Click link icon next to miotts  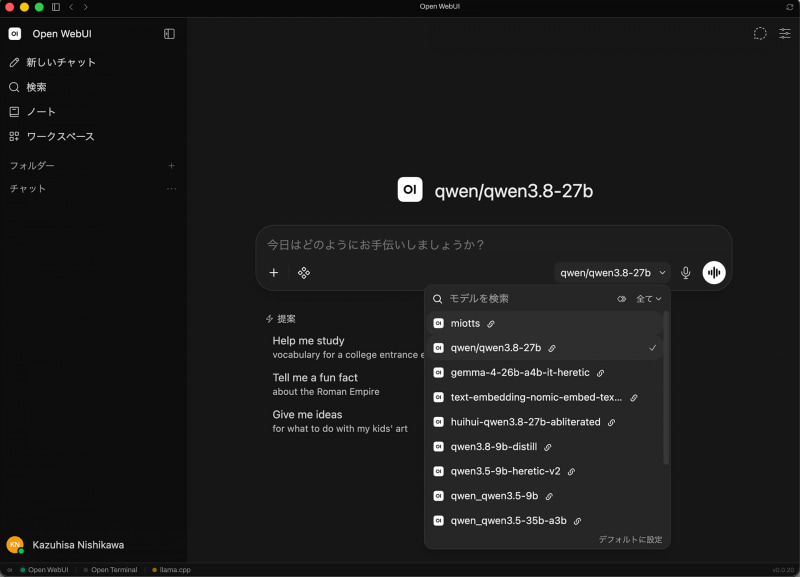coord(491,324)
